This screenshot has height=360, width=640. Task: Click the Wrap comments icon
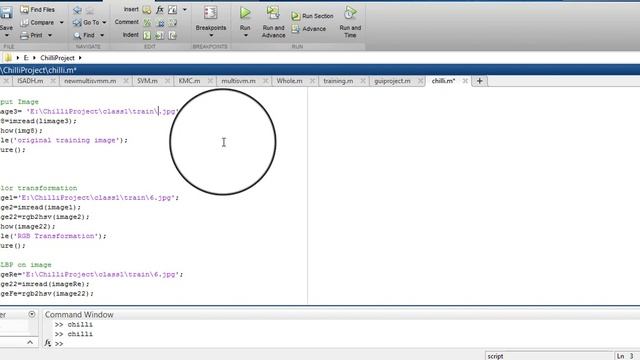pyautogui.click(x=173, y=23)
